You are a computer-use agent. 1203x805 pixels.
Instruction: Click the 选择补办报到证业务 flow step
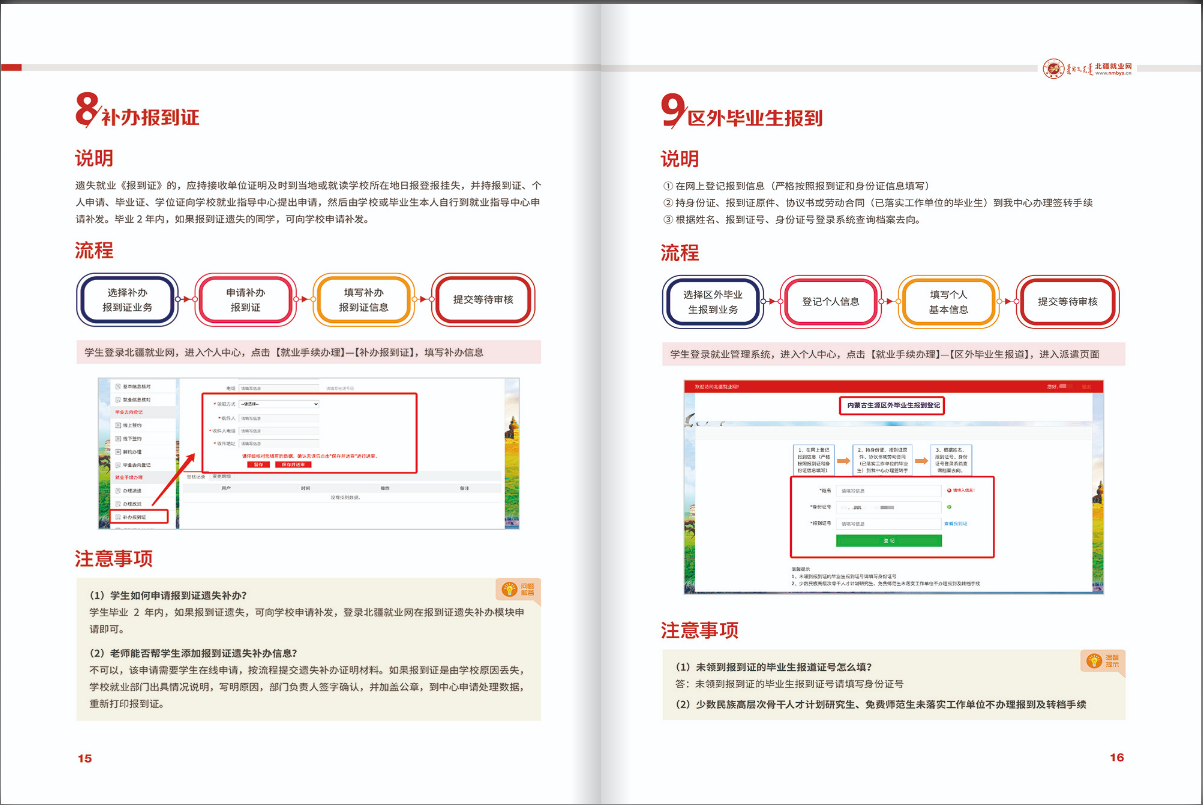(127, 300)
